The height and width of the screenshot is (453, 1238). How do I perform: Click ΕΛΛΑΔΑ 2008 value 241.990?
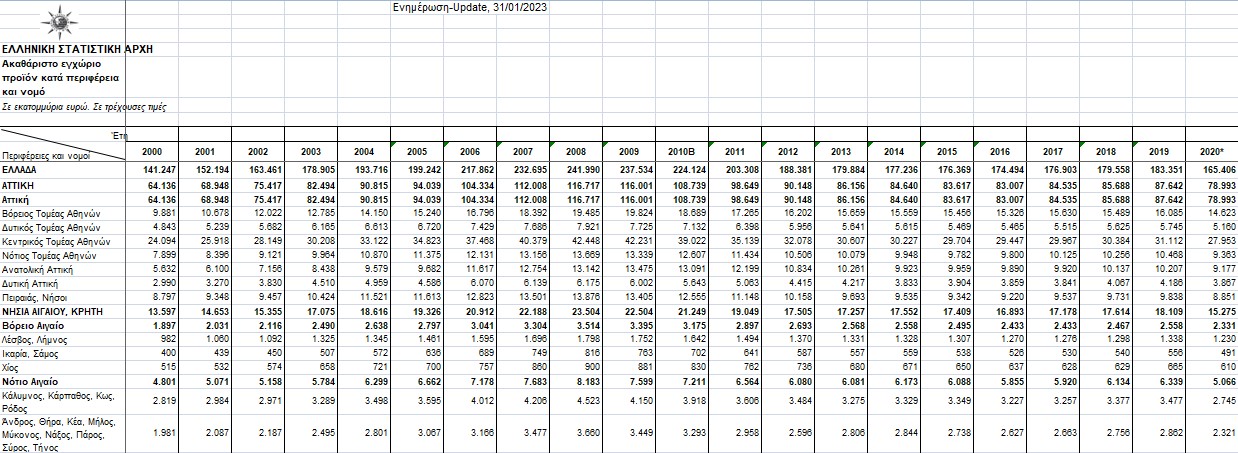(x=583, y=172)
